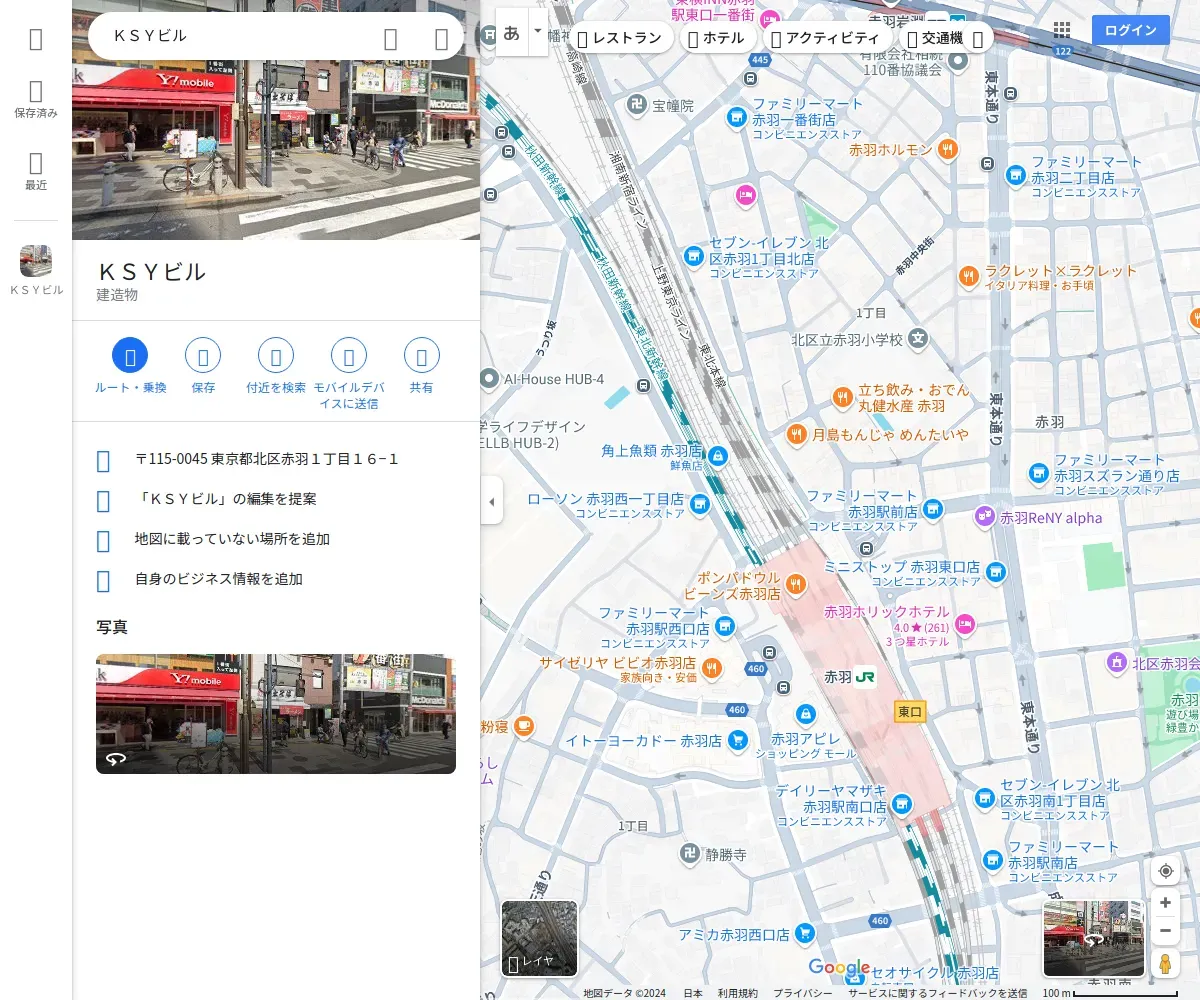Select サイゼリヤ ビビオ赤羽店 pin
Viewport: 1200px width, 1000px height.
tap(711, 667)
